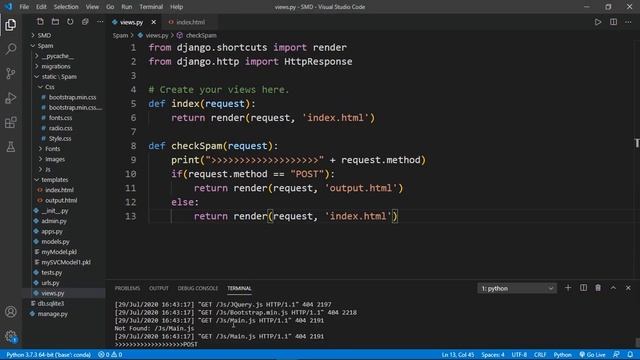640x360 pixels.
Task: Open Manage settings gear
Action: pyautogui.click(x=11, y=336)
